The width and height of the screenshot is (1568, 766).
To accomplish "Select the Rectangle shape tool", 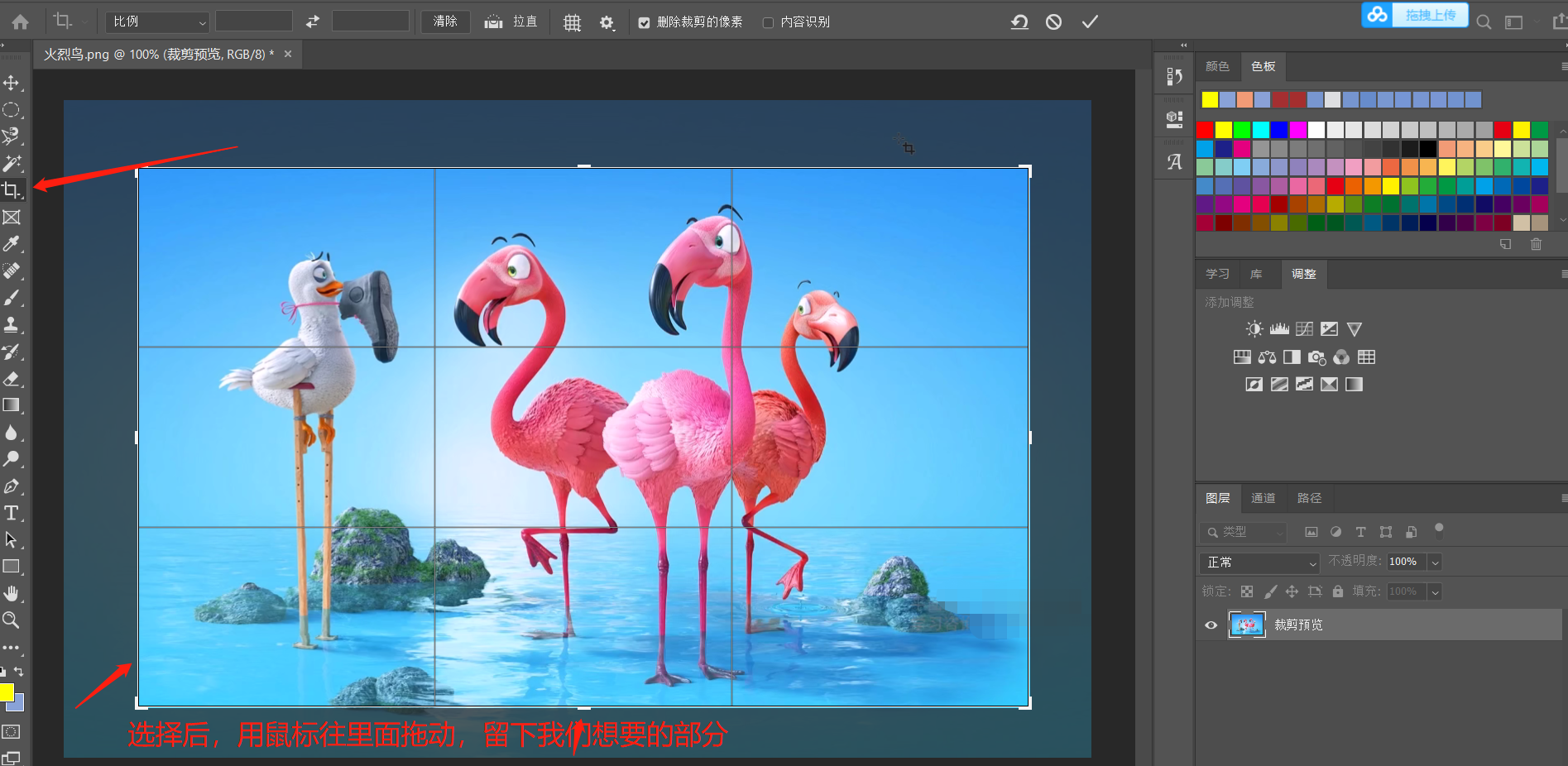I will tap(12, 567).
